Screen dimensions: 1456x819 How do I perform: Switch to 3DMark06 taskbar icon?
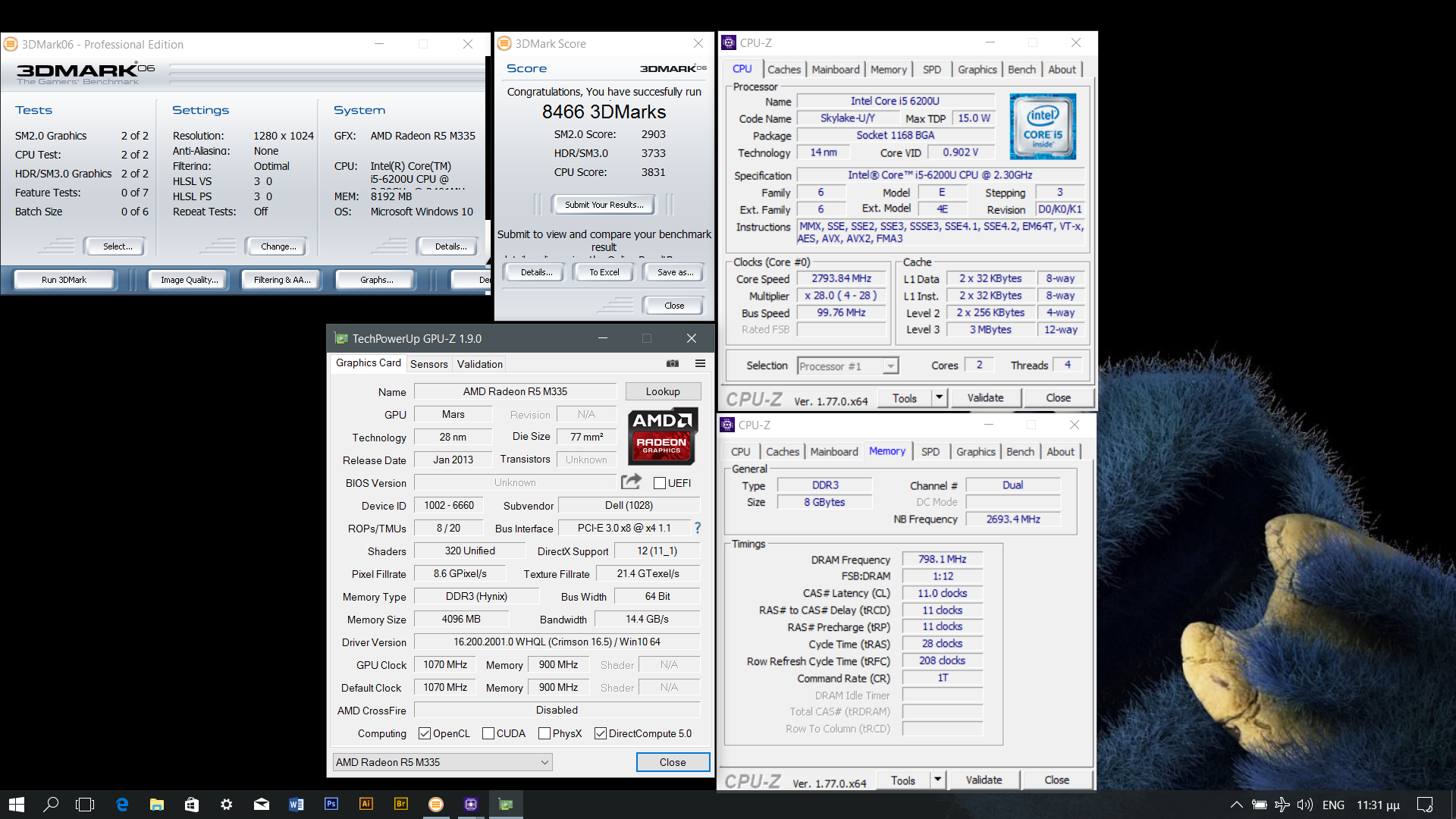click(436, 805)
